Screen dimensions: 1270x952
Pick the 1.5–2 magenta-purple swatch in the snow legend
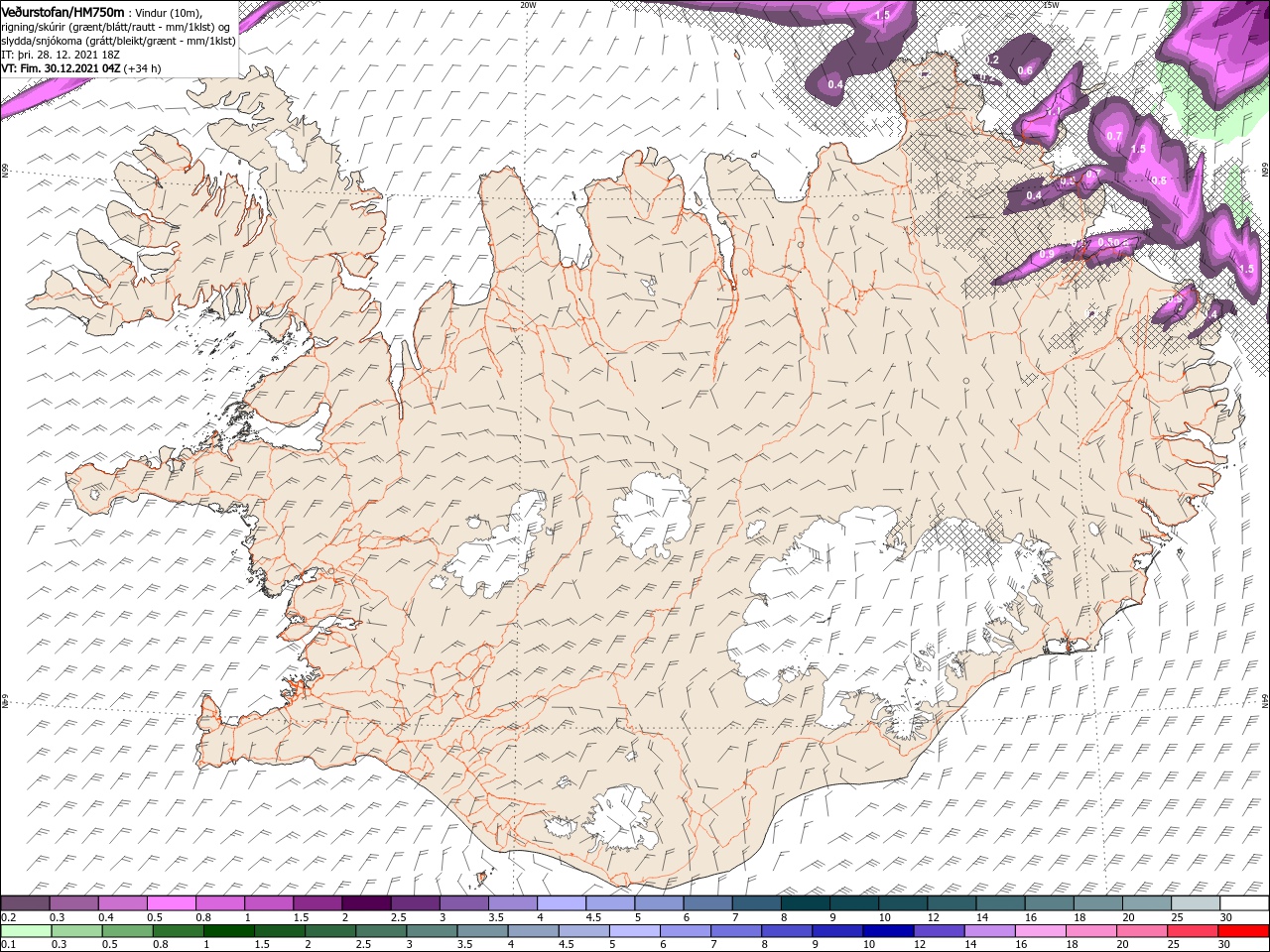point(317,902)
